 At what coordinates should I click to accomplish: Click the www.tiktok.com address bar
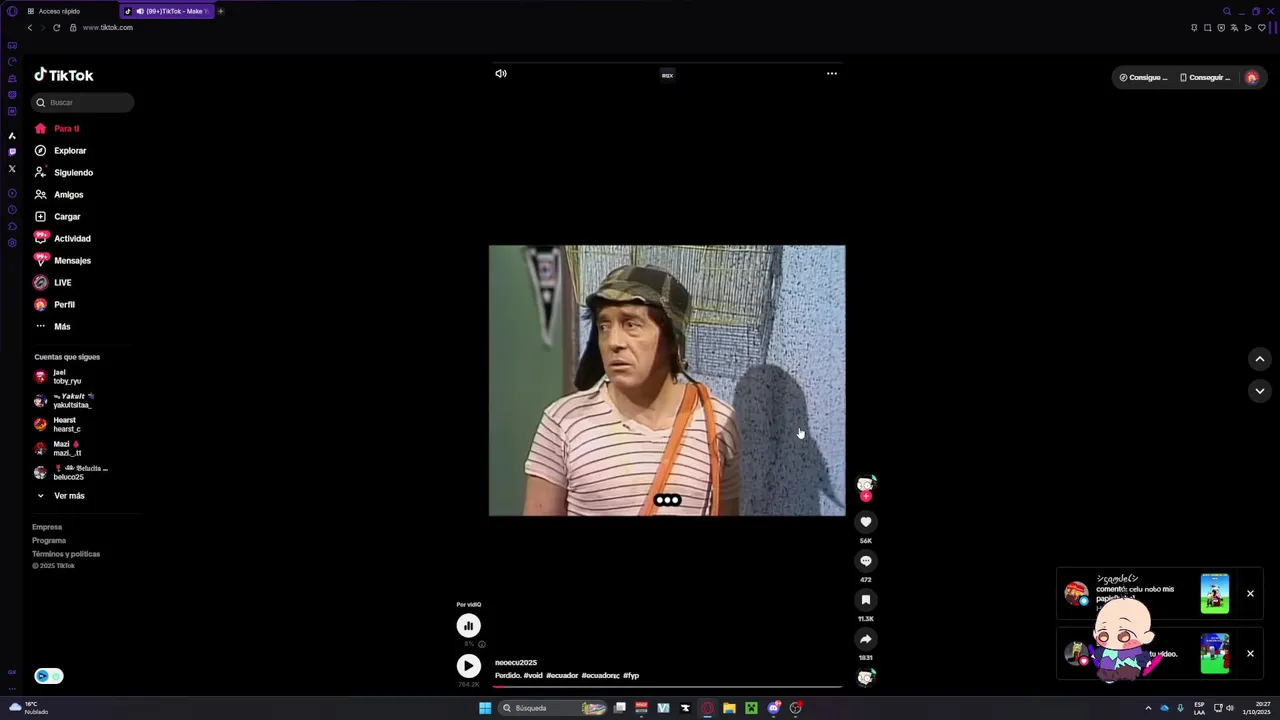(108, 28)
